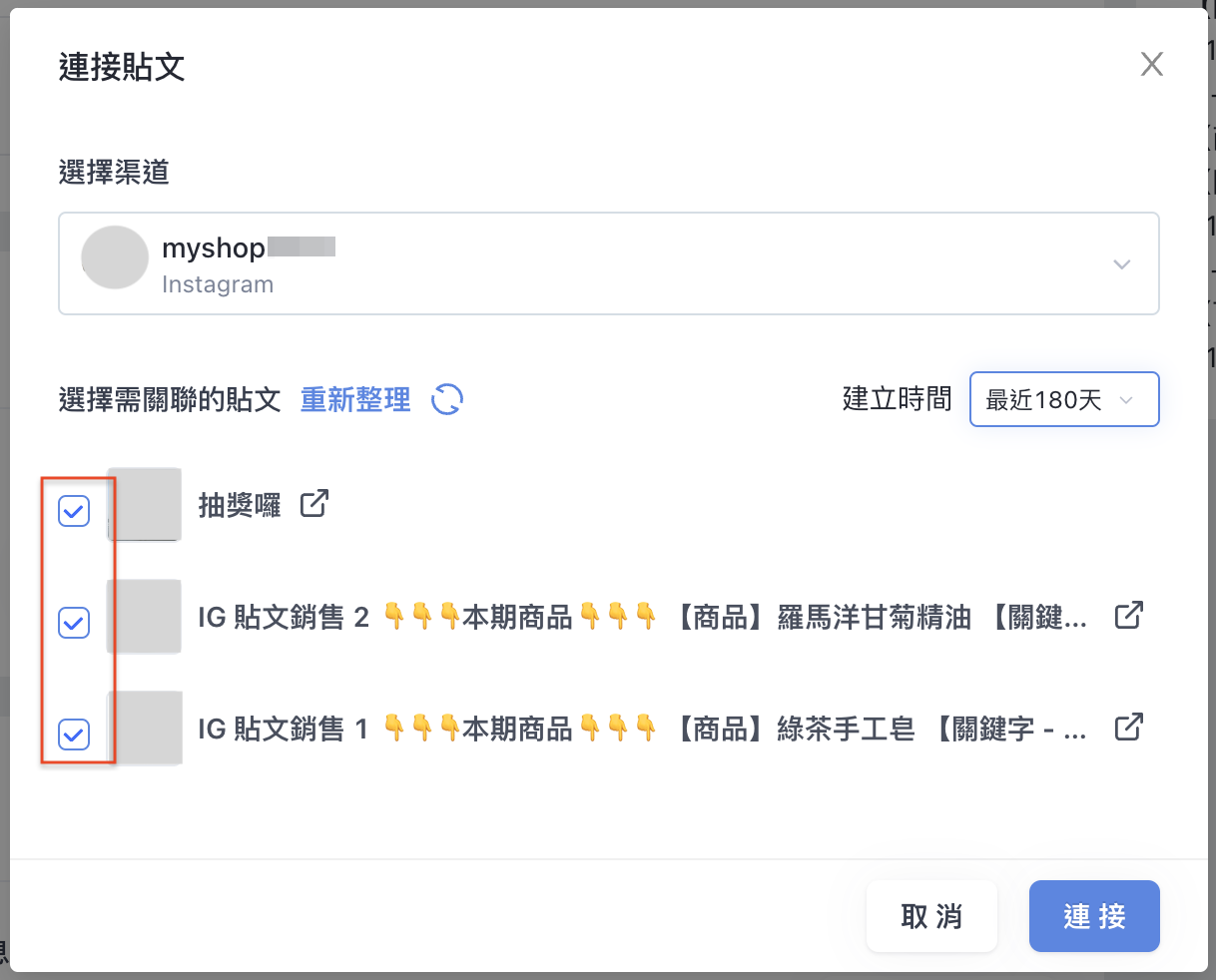
Task: Click the IG 貼文銷售 1 thumbnail
Action: [145, 728]
